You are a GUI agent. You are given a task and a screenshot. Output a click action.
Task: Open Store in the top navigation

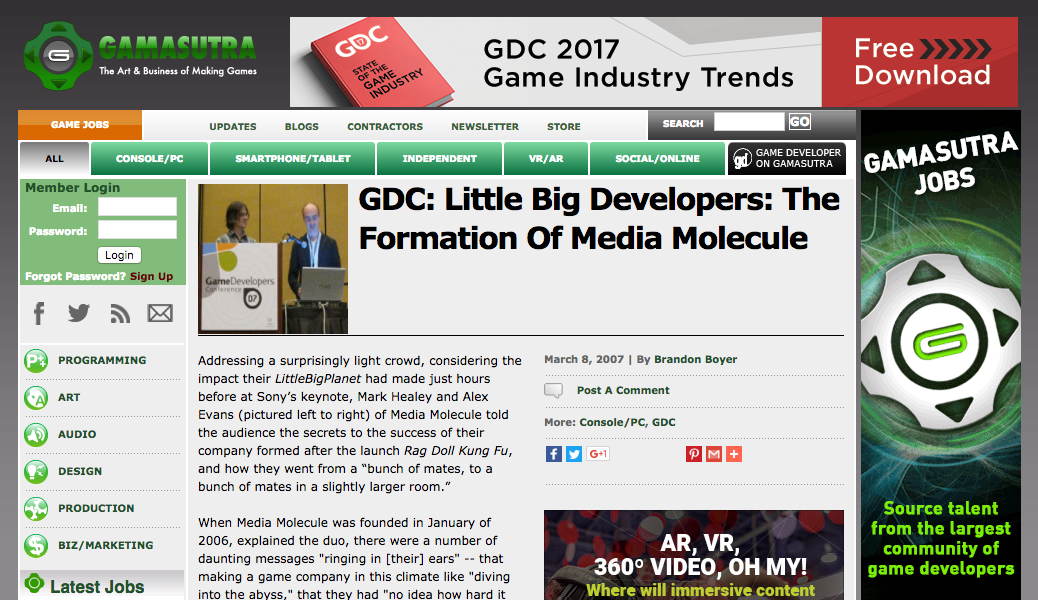coord(564,126)
